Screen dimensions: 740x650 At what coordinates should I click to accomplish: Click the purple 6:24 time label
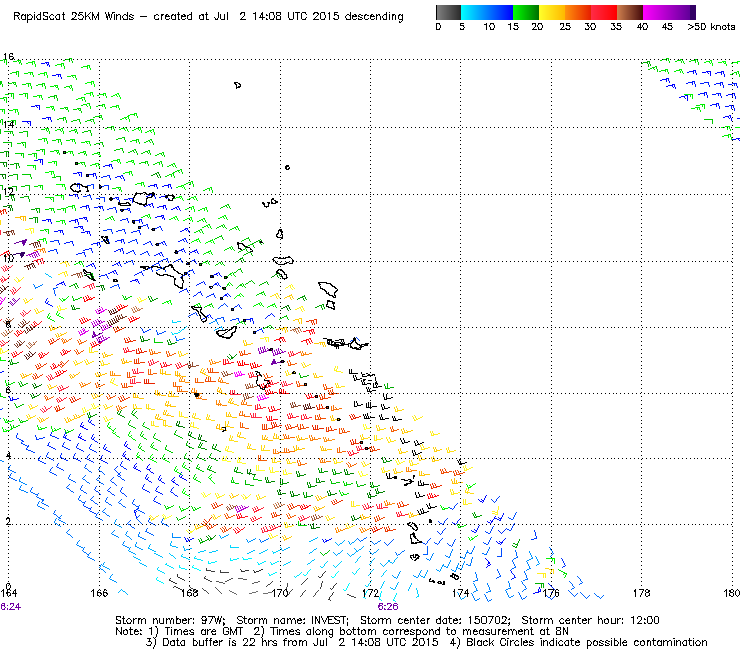10,607
